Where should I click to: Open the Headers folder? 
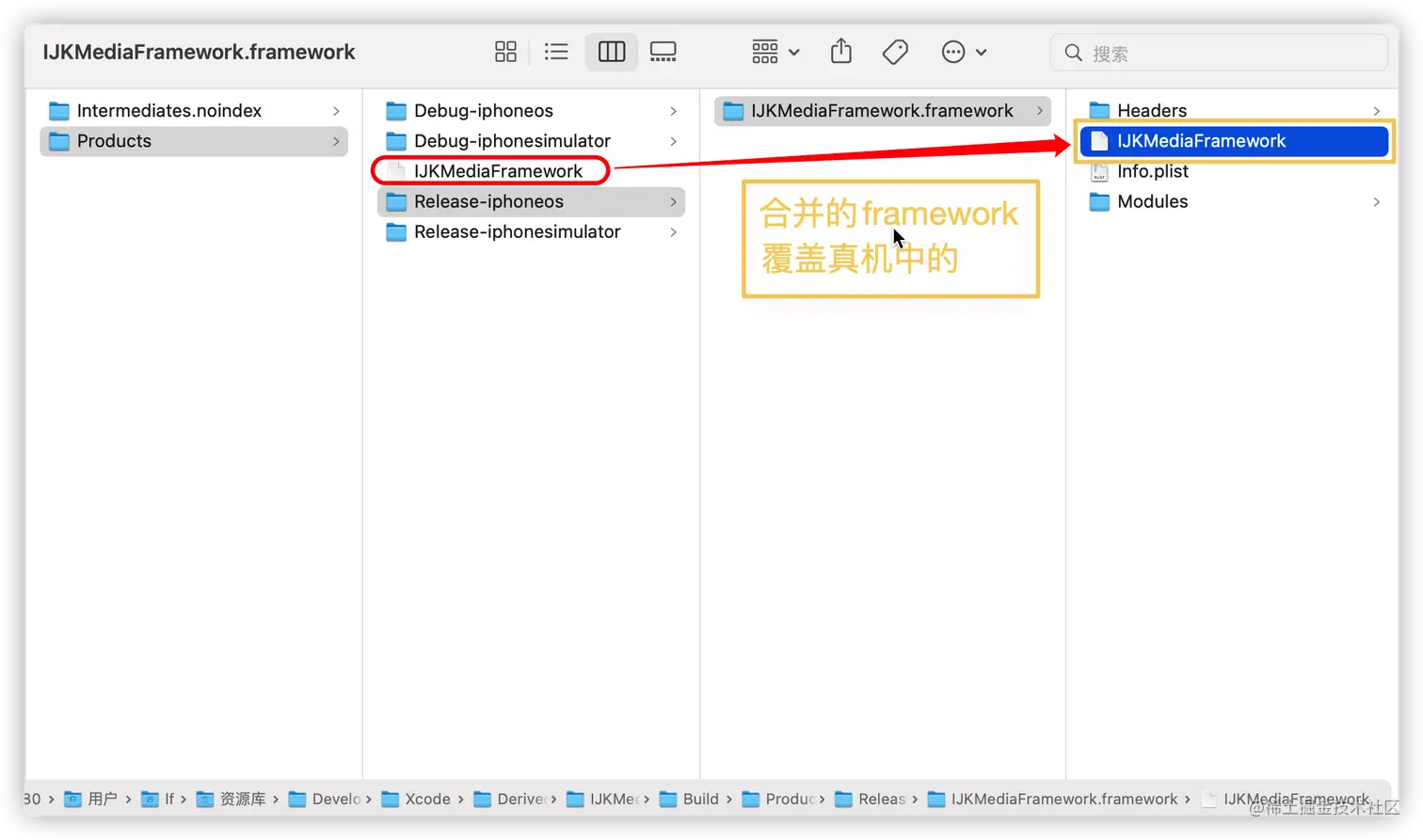1234,111
